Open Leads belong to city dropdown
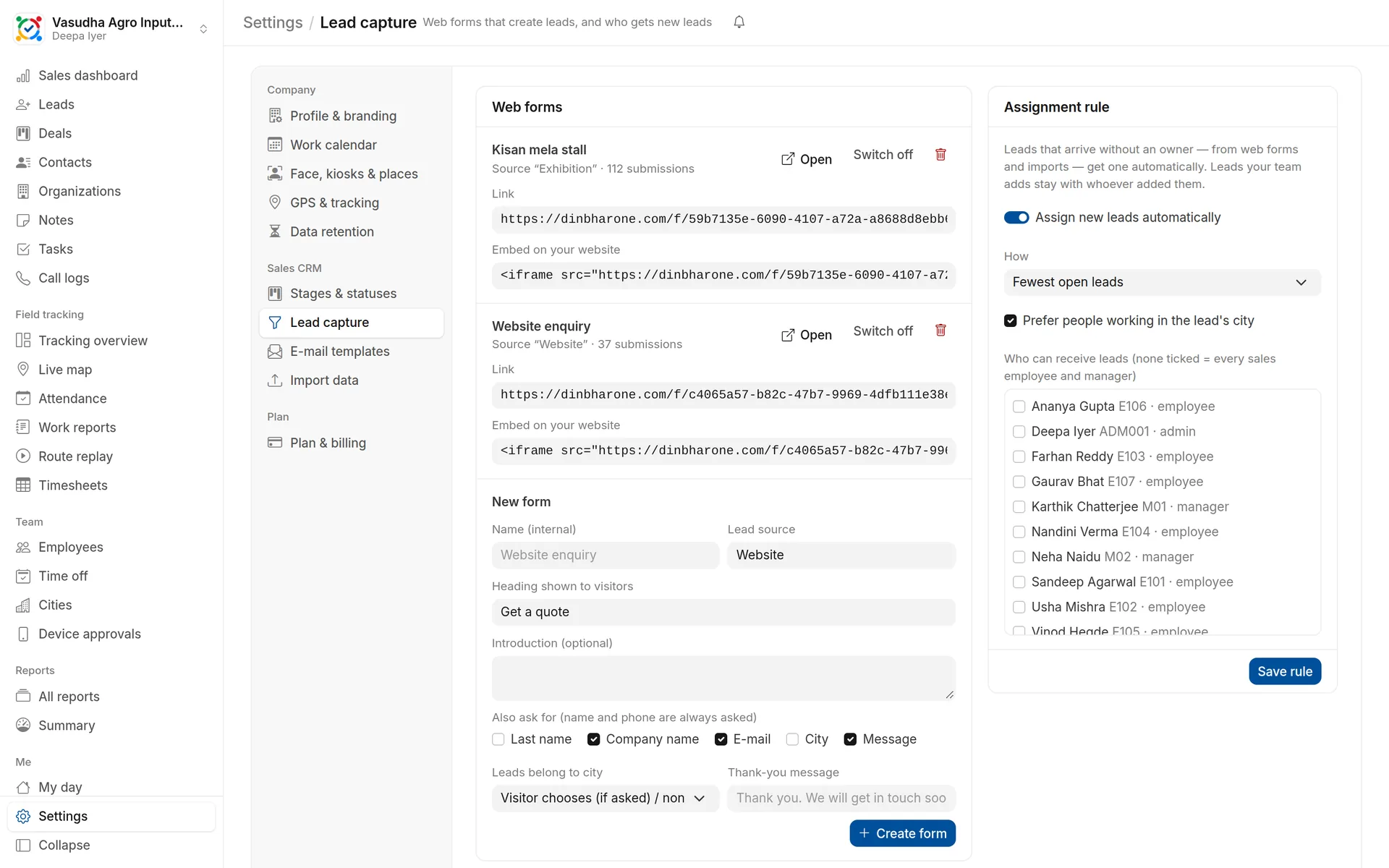 point(606,798)
